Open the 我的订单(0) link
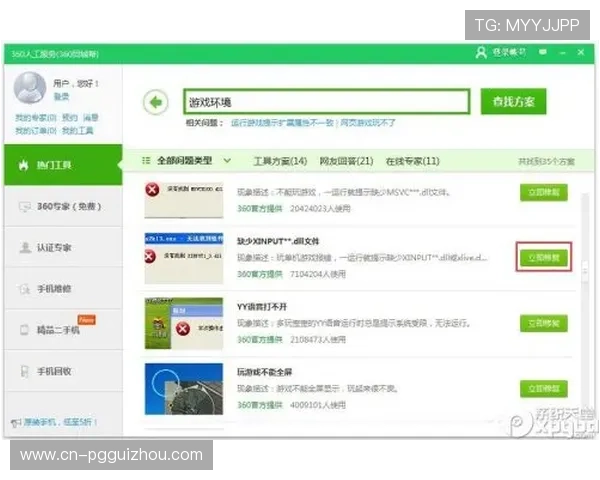The width and height of the screenshot is (600, 480). [36, 131]
